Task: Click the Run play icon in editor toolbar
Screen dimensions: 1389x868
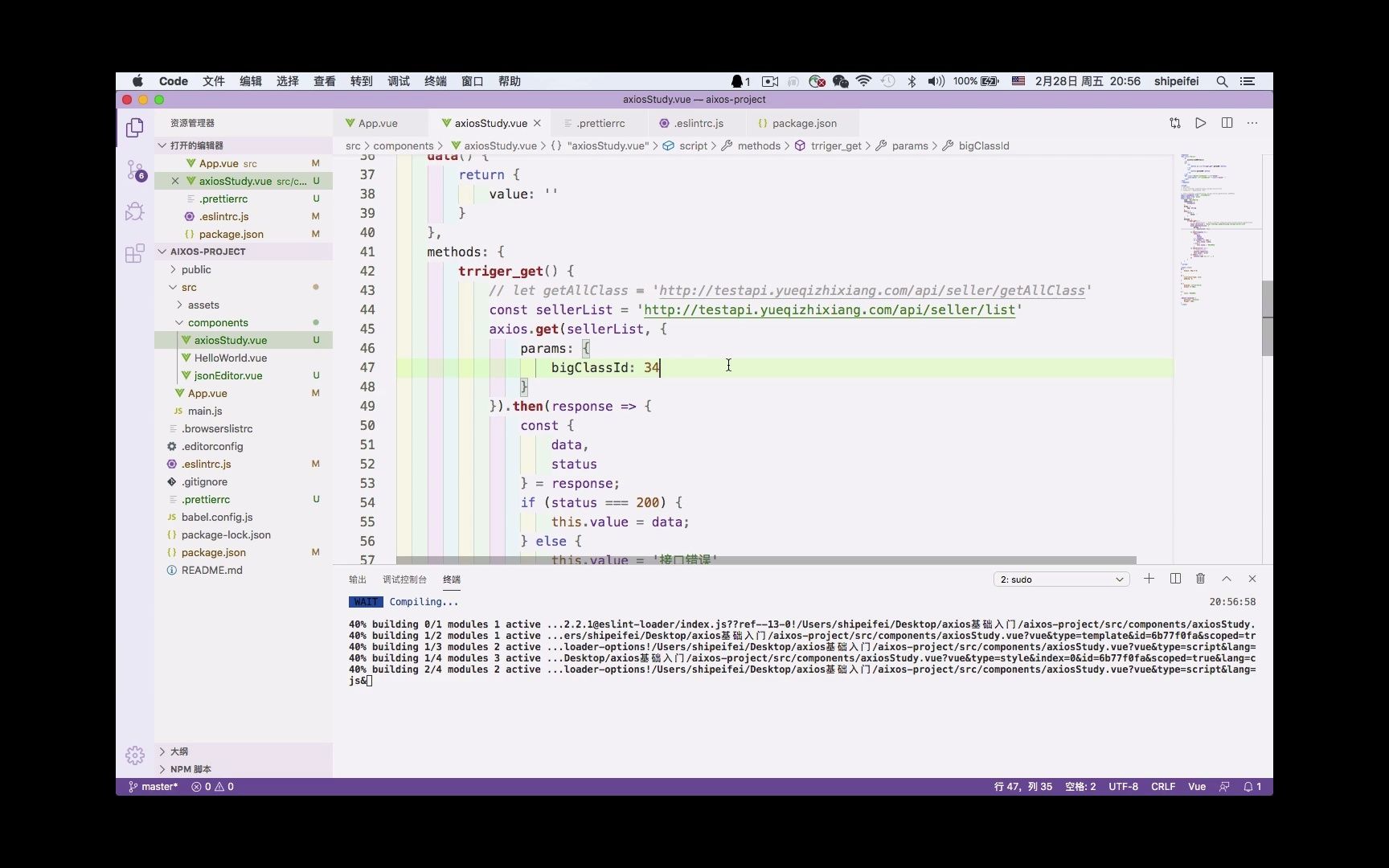Action: (x=1201, y=123)
